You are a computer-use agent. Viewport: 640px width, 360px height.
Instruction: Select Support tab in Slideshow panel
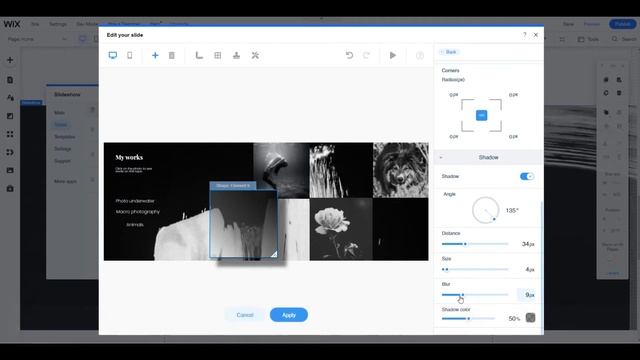tap(62, 161)
